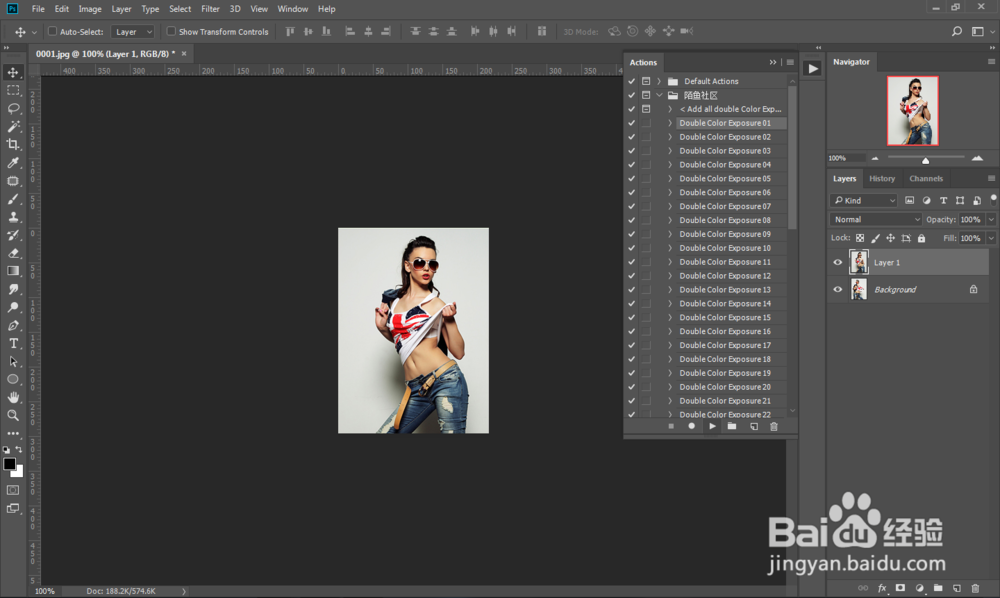Open the blend mode Normal dropdown
The height and width of the screenshot is (598, 1000).
876,219
